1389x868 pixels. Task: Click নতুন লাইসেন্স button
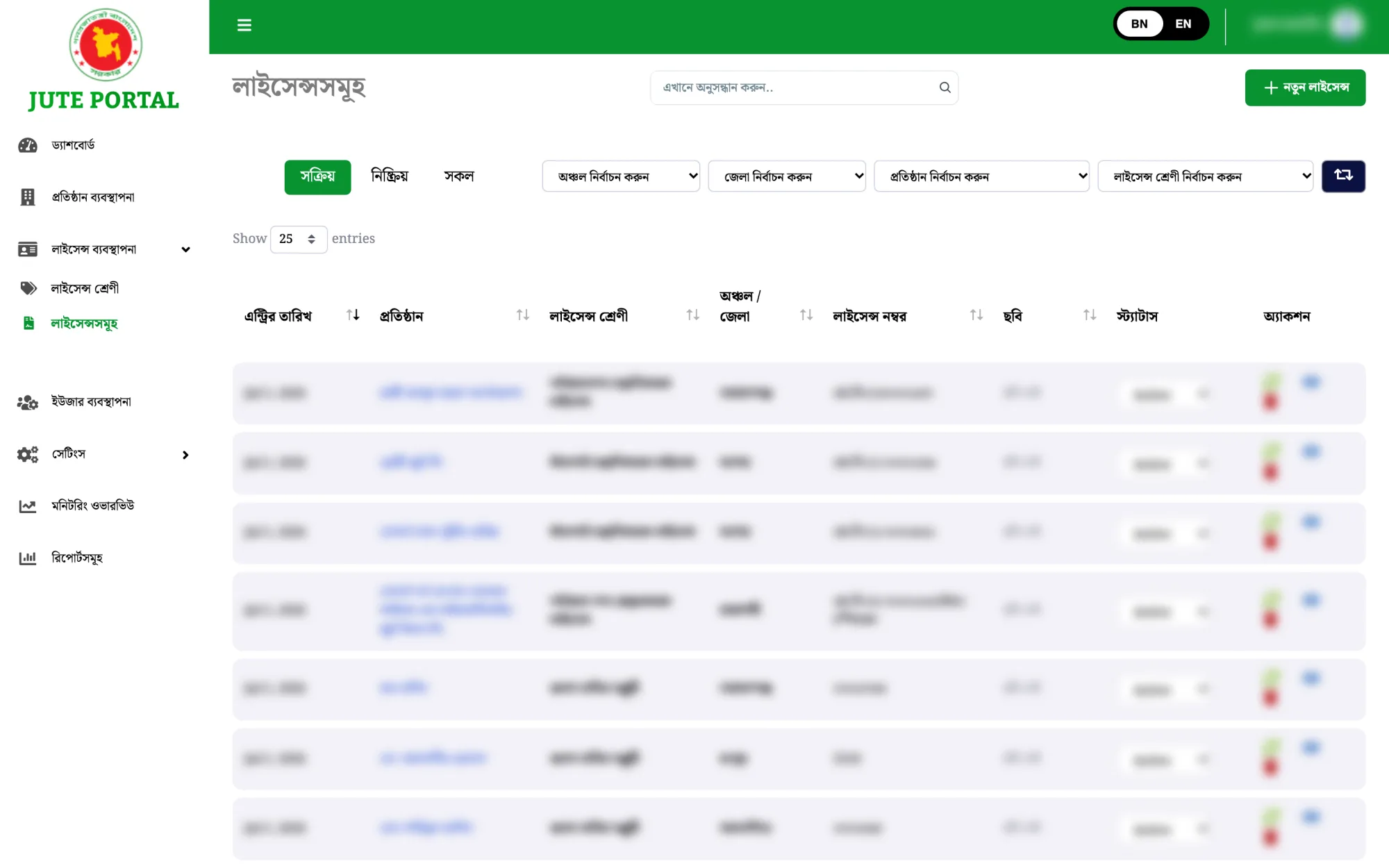tap(1305, 87)
